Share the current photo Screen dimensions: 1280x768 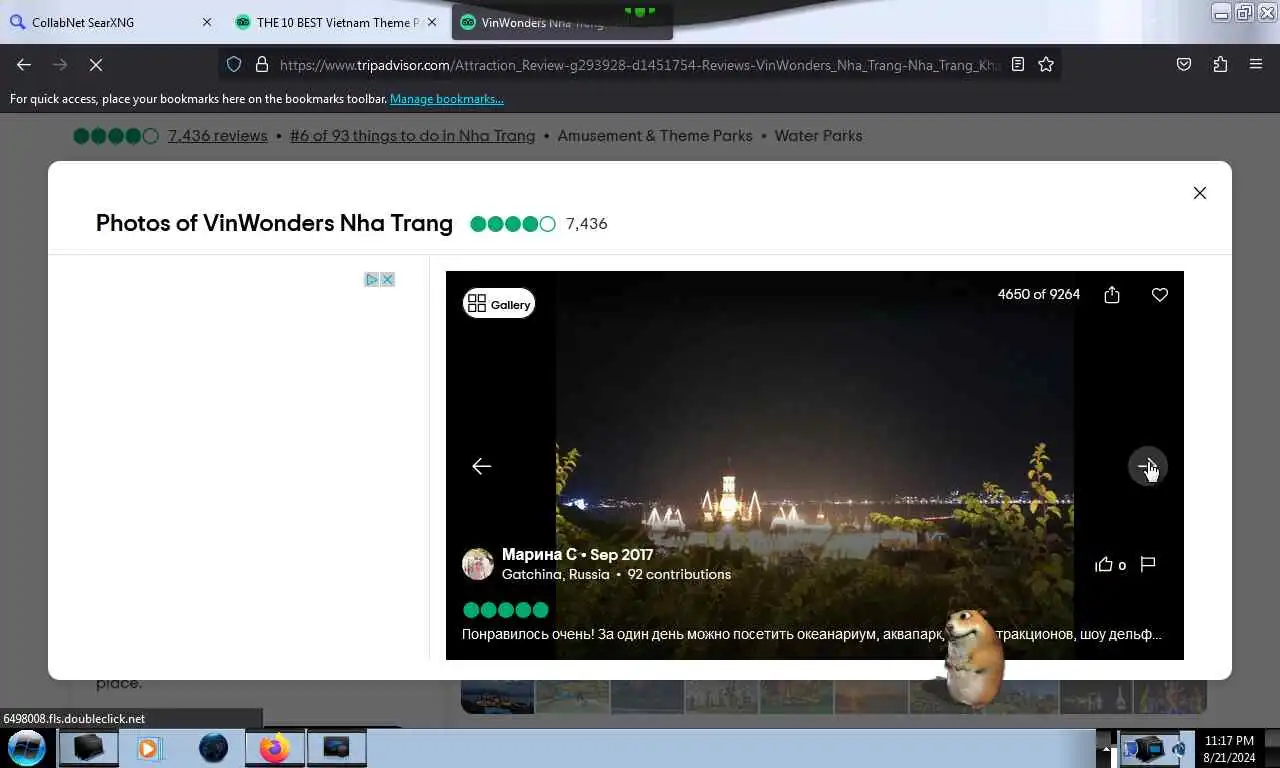click(x=1112, y=295)
